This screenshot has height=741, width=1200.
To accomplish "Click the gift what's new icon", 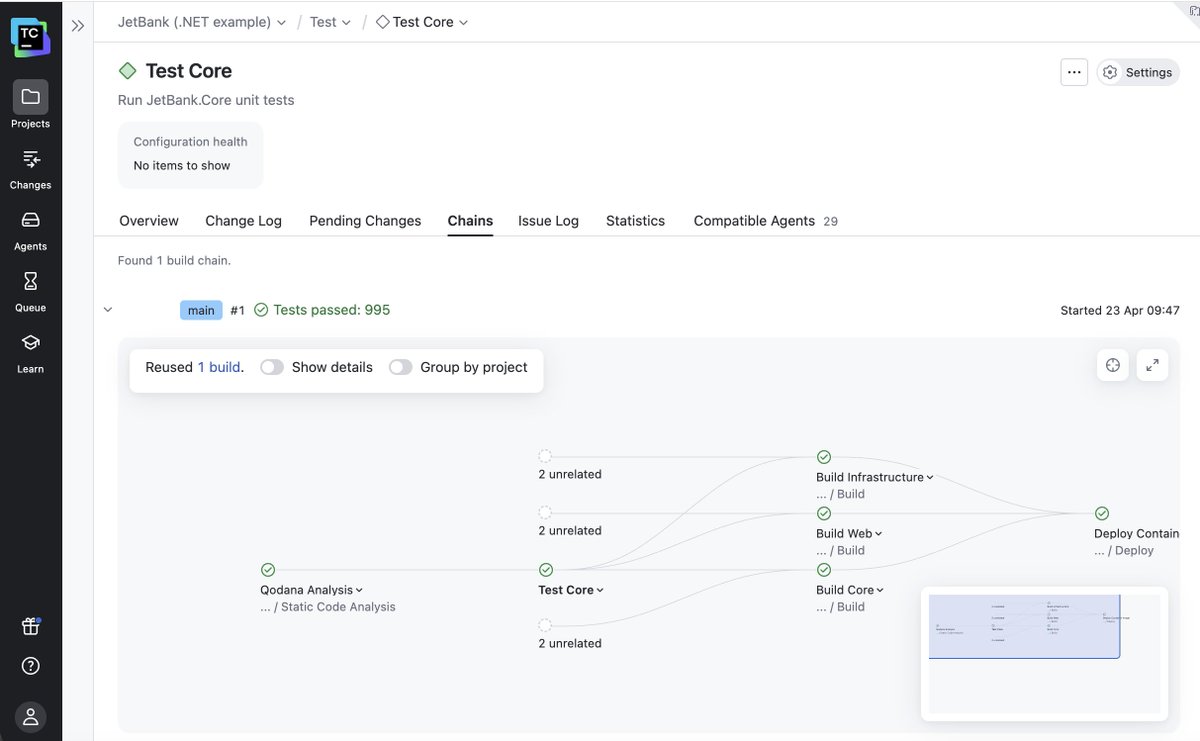I will 30,626.
